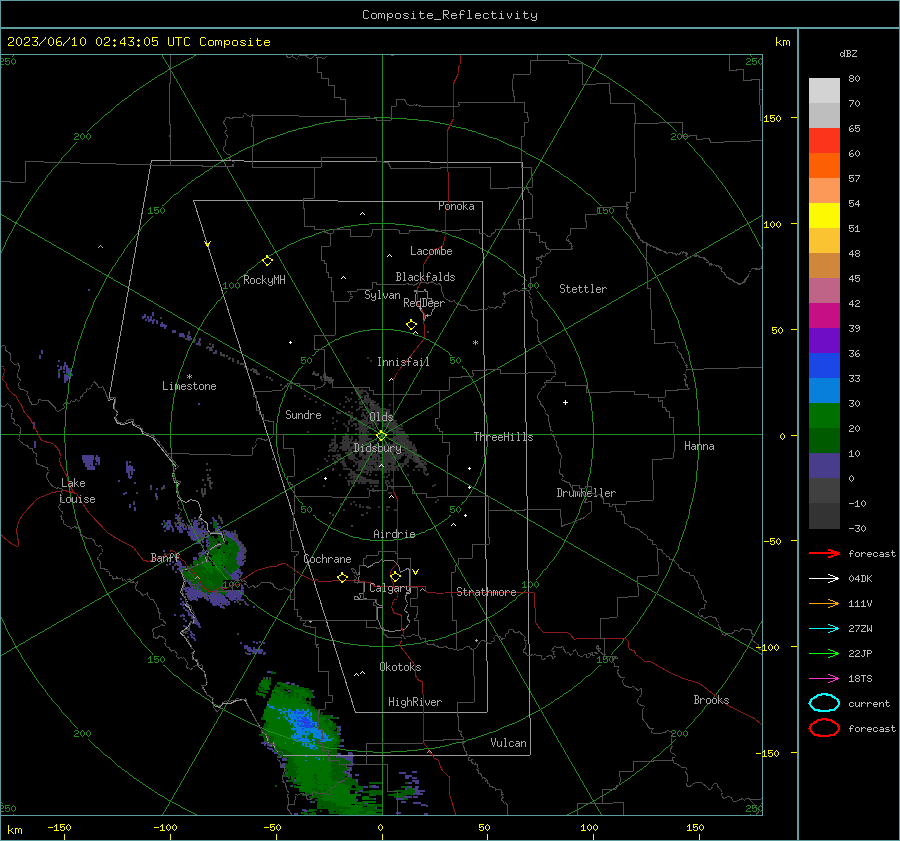Click the green 22JP arrow icon

[824, 653]
